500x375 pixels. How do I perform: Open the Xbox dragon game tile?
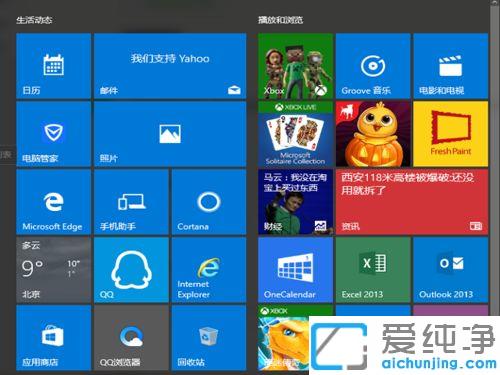point(283,338)
